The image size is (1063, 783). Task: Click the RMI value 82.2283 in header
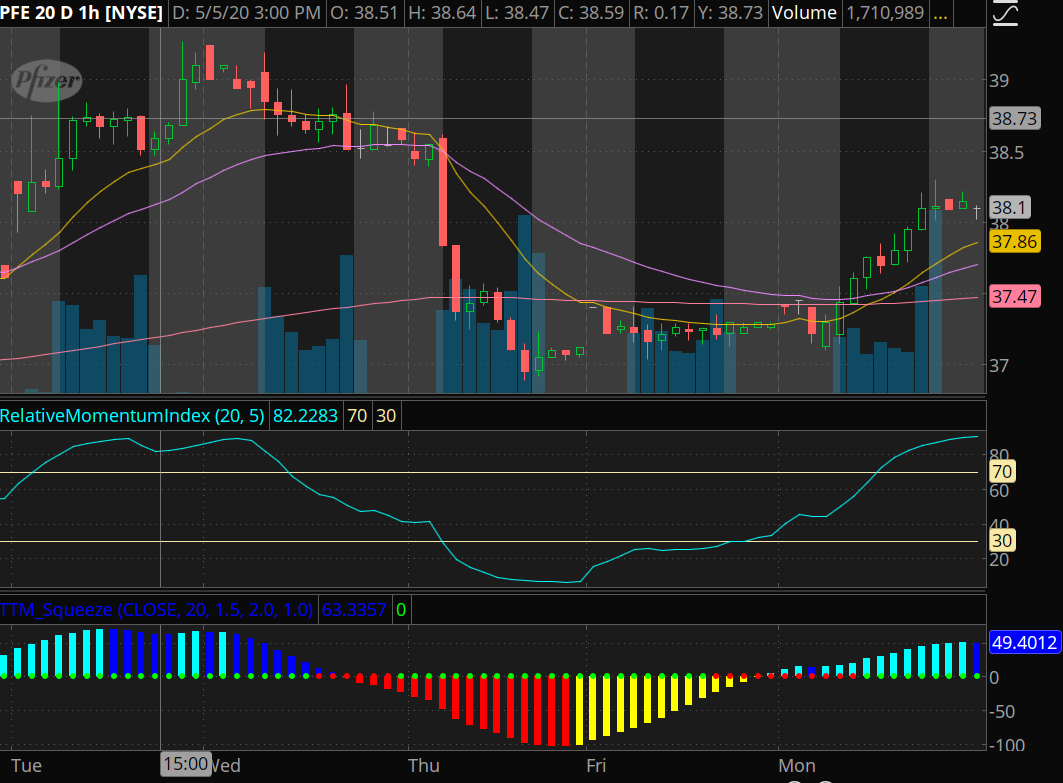point(304,416)
